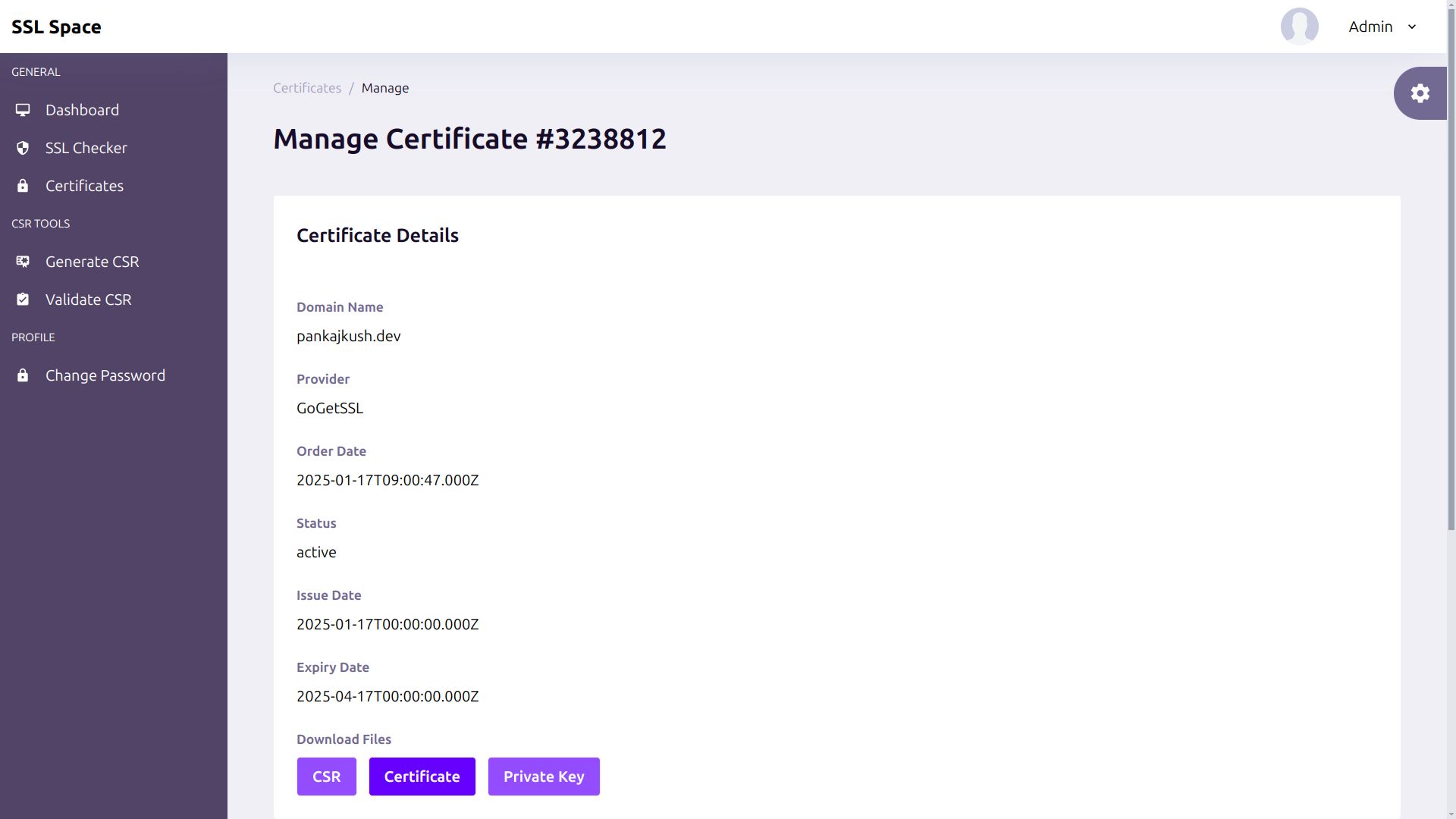Click expiry date 2025-04-17T00:00:00.000Z

click(x=388, y=696)
